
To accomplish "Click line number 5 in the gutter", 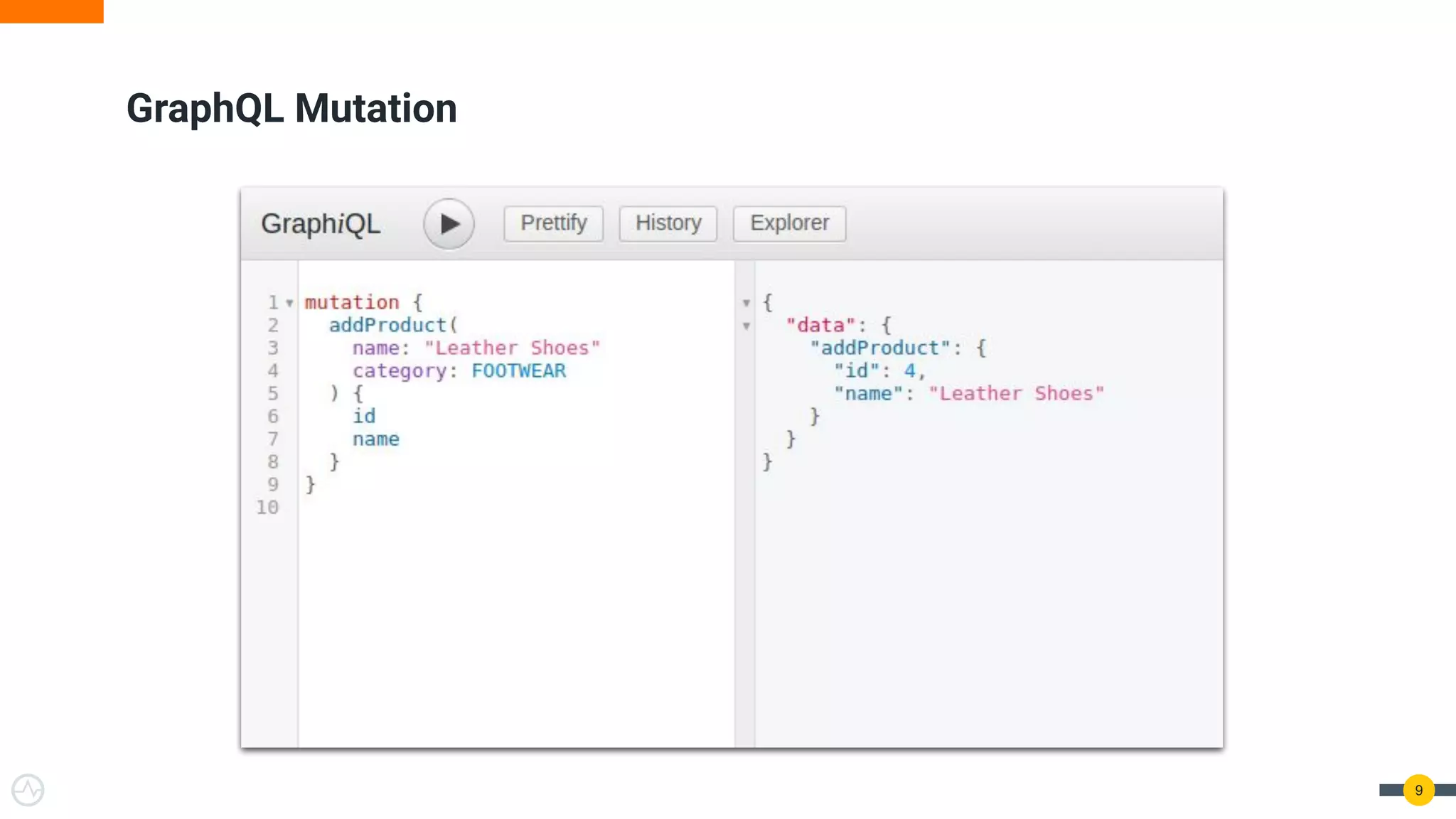I will pos(273,393).
